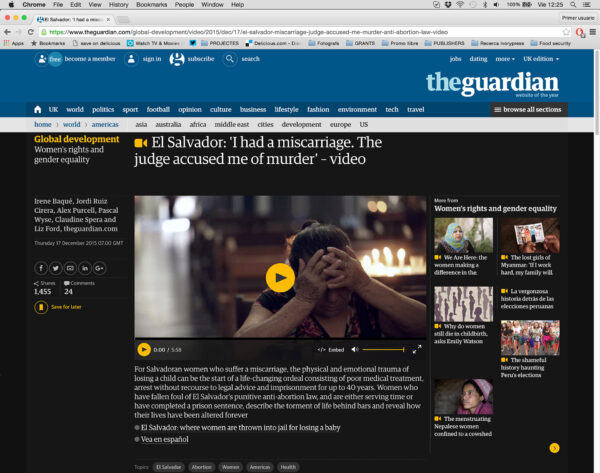Enter fullscreen video mode
Image resolution: width=600 pixels, height=473 pixels.
click(x=416, y=349)
